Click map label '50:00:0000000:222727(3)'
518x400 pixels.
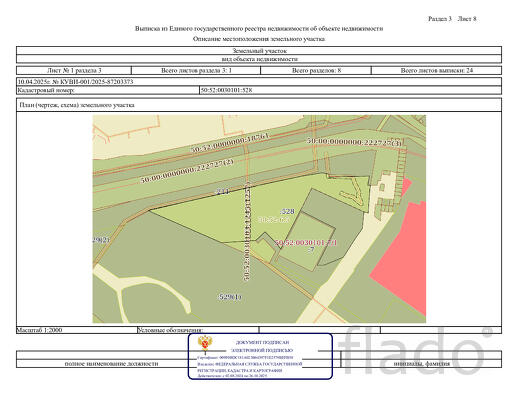click(354, 142)
